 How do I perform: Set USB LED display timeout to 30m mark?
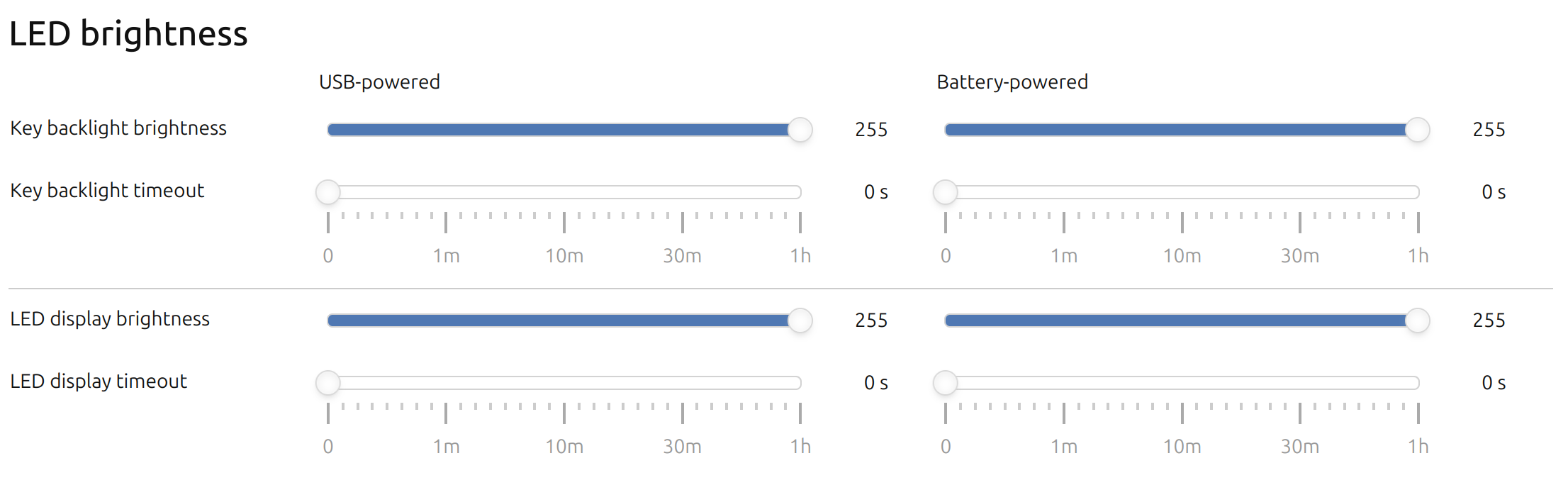[x=683, y=383]
